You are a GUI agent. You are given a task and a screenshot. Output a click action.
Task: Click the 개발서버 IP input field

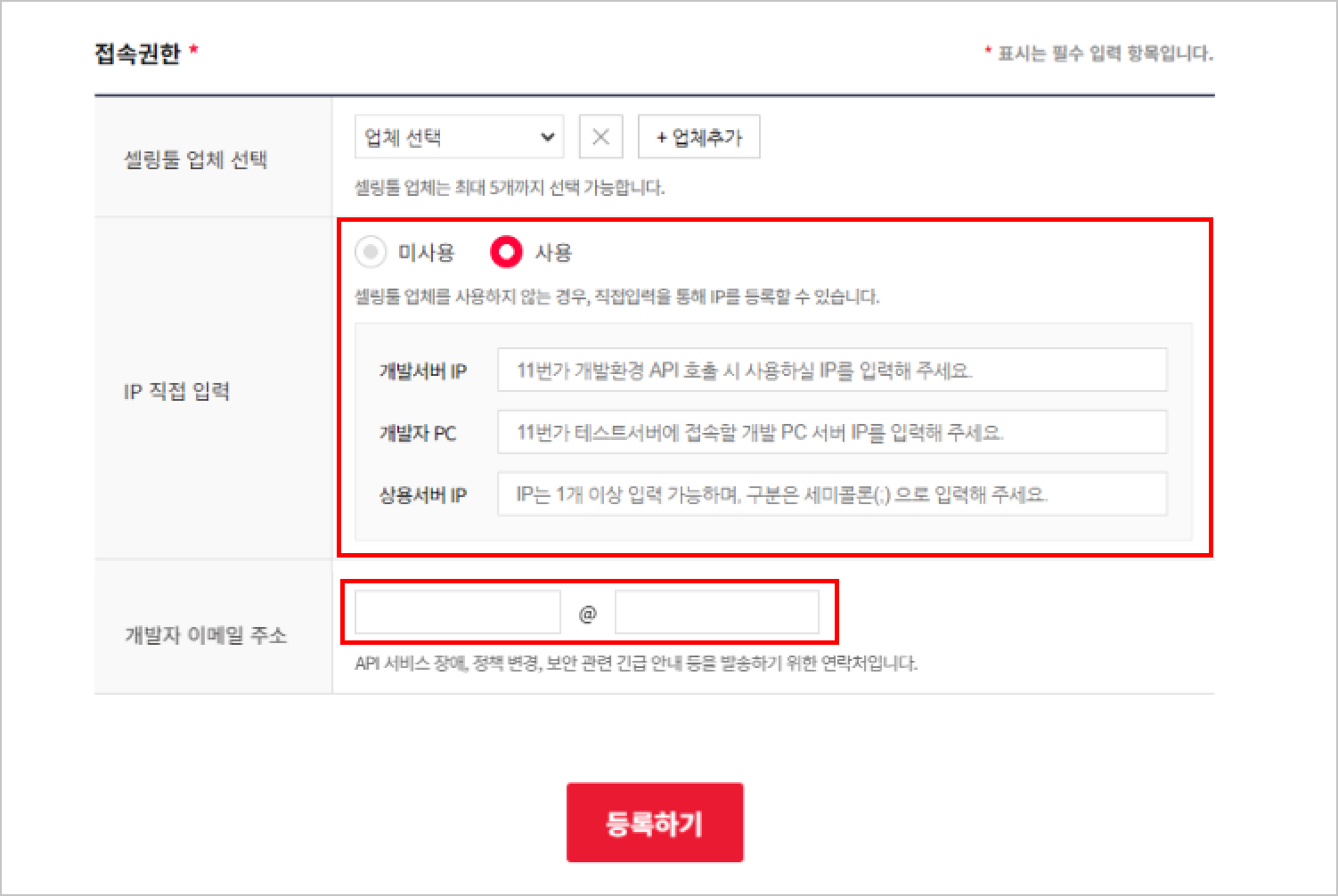(831, 371)
